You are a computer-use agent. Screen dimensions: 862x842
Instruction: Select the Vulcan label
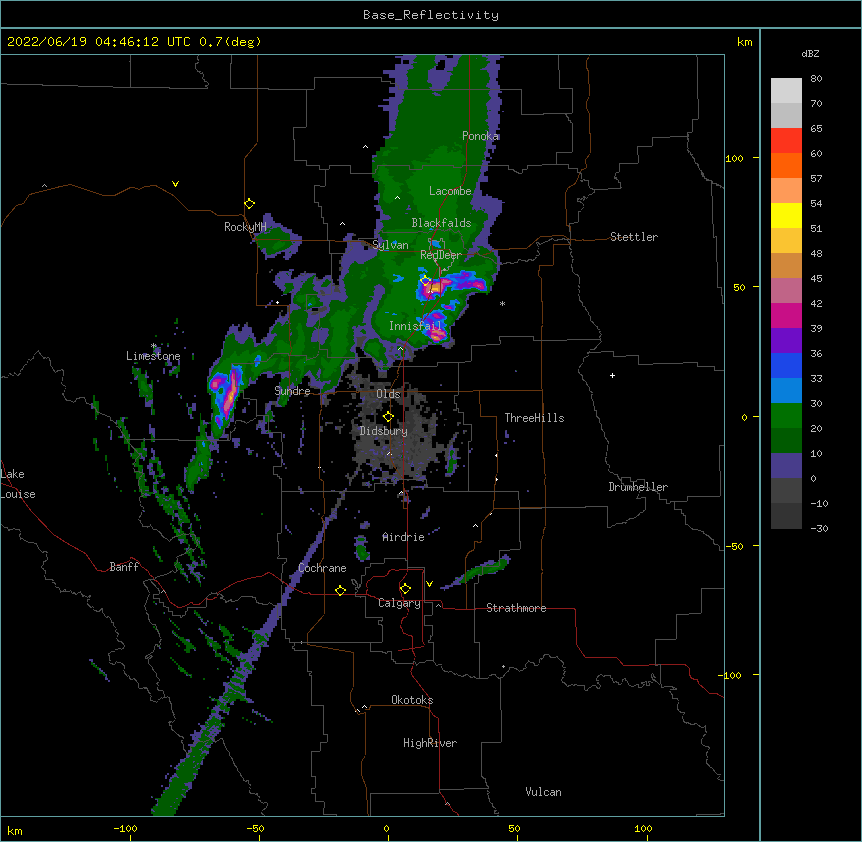543,792
